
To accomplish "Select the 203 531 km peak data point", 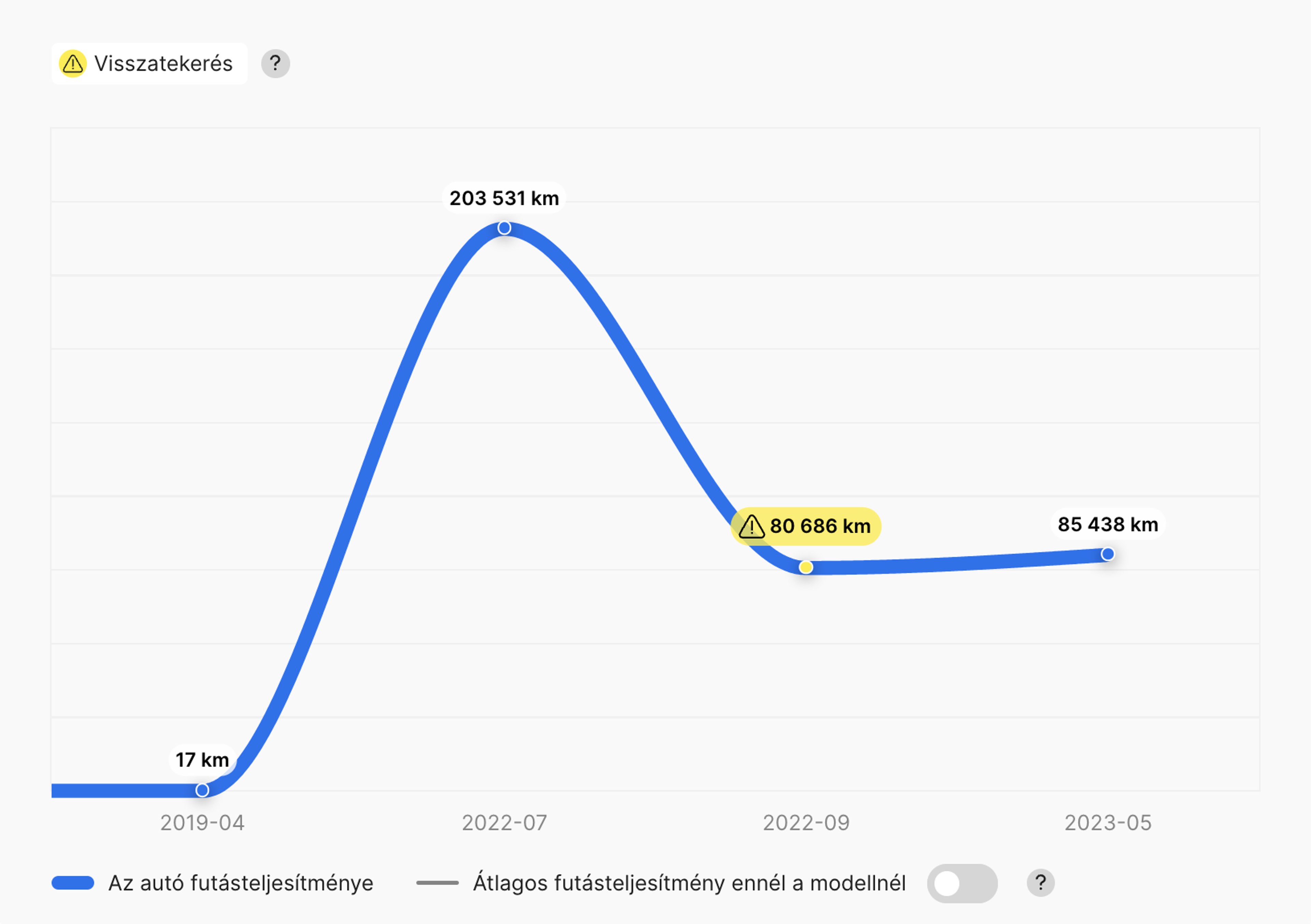I will coord(504,228).
